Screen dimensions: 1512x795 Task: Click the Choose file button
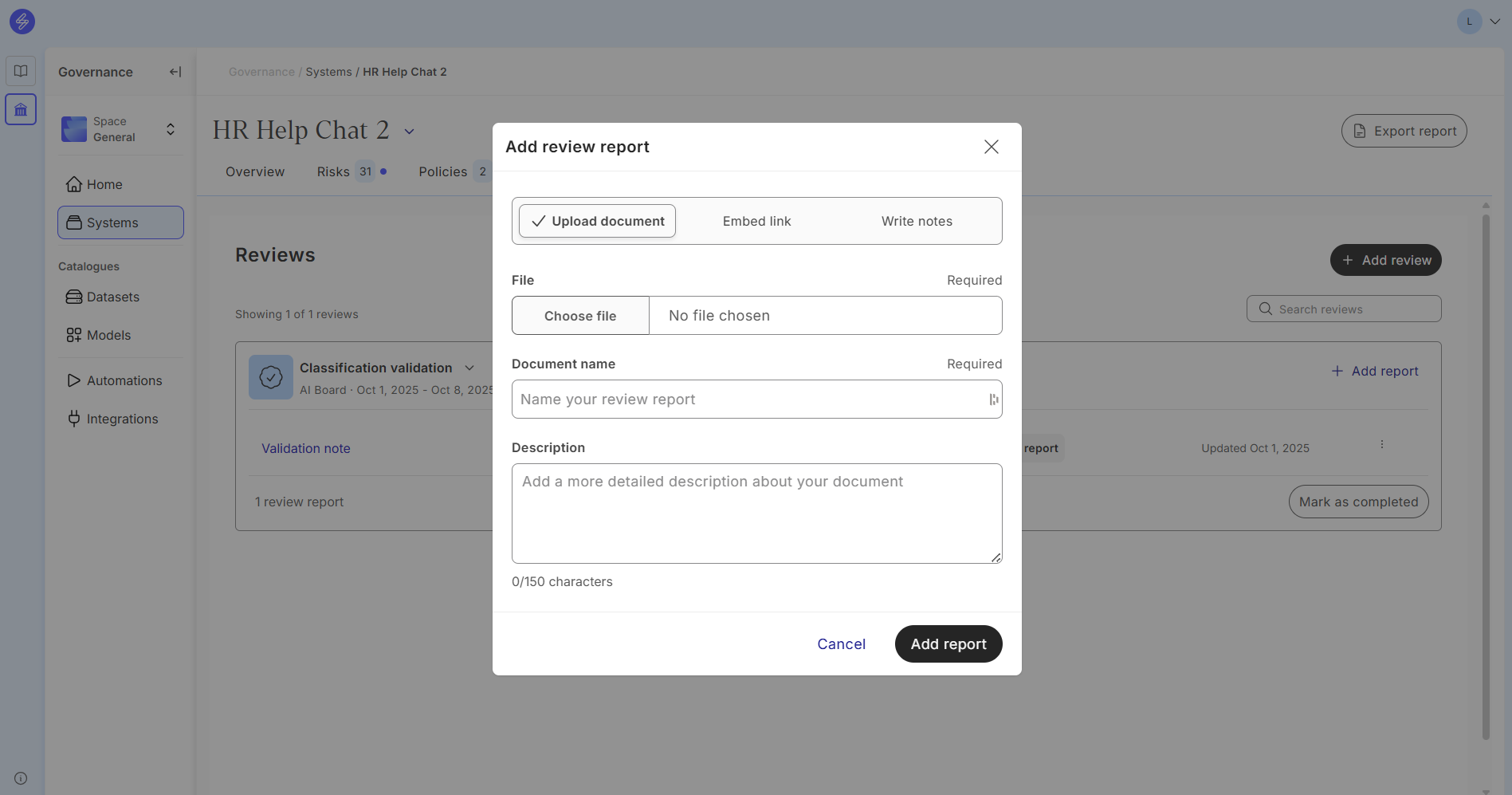click(580, 316)
